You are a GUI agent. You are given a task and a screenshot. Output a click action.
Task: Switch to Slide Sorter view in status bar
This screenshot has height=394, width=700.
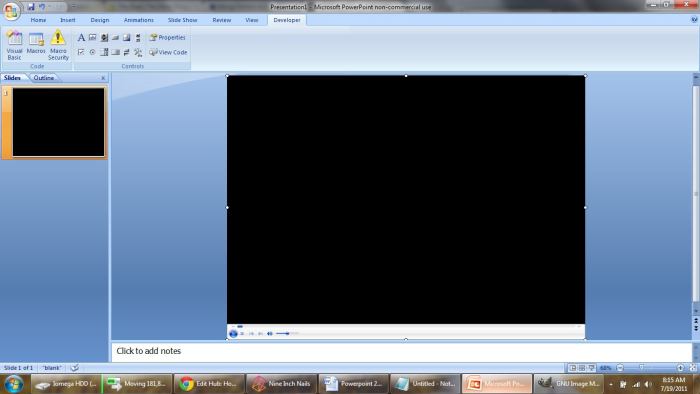pos(582,368)
